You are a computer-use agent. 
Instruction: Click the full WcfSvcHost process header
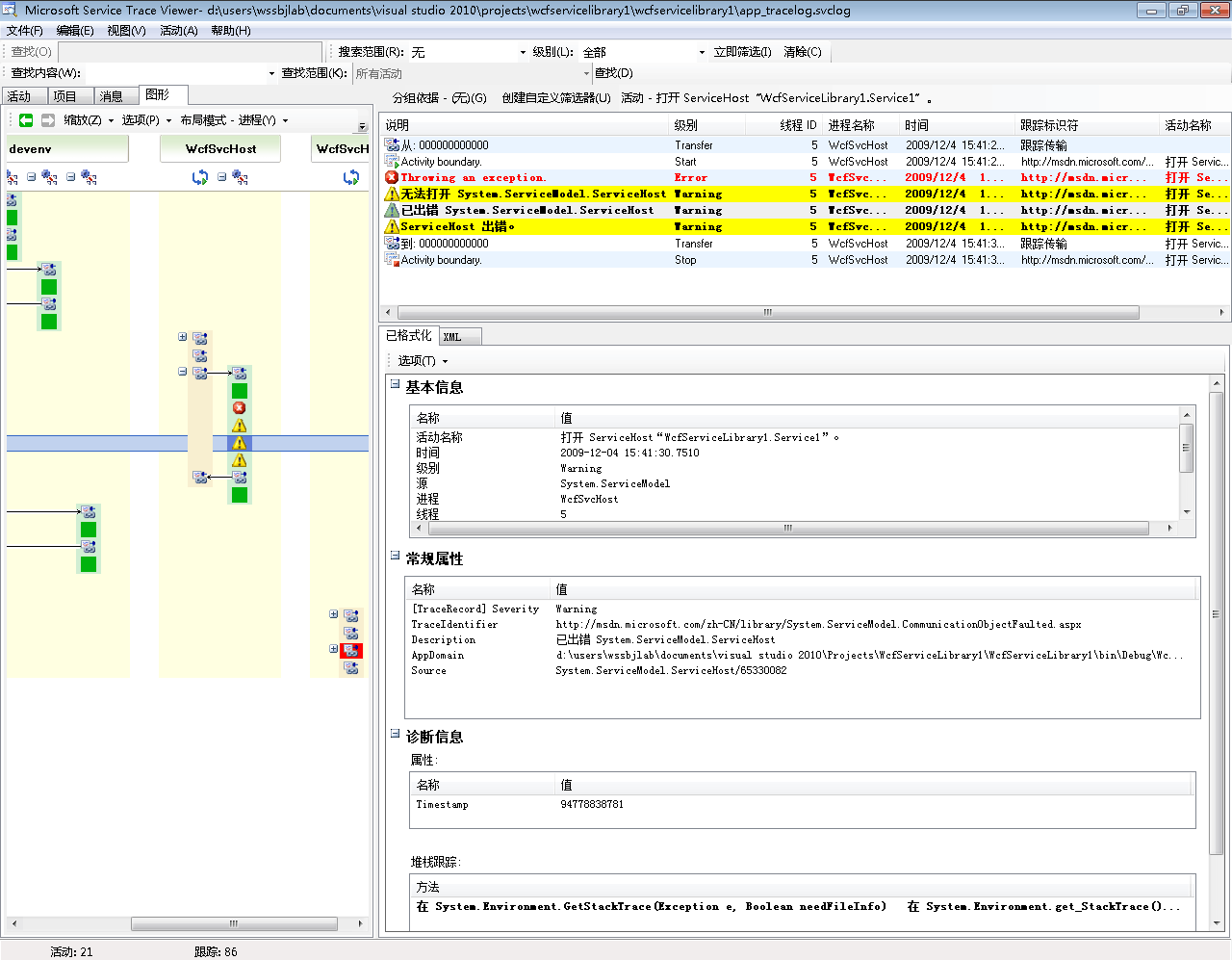coord(221,149)
